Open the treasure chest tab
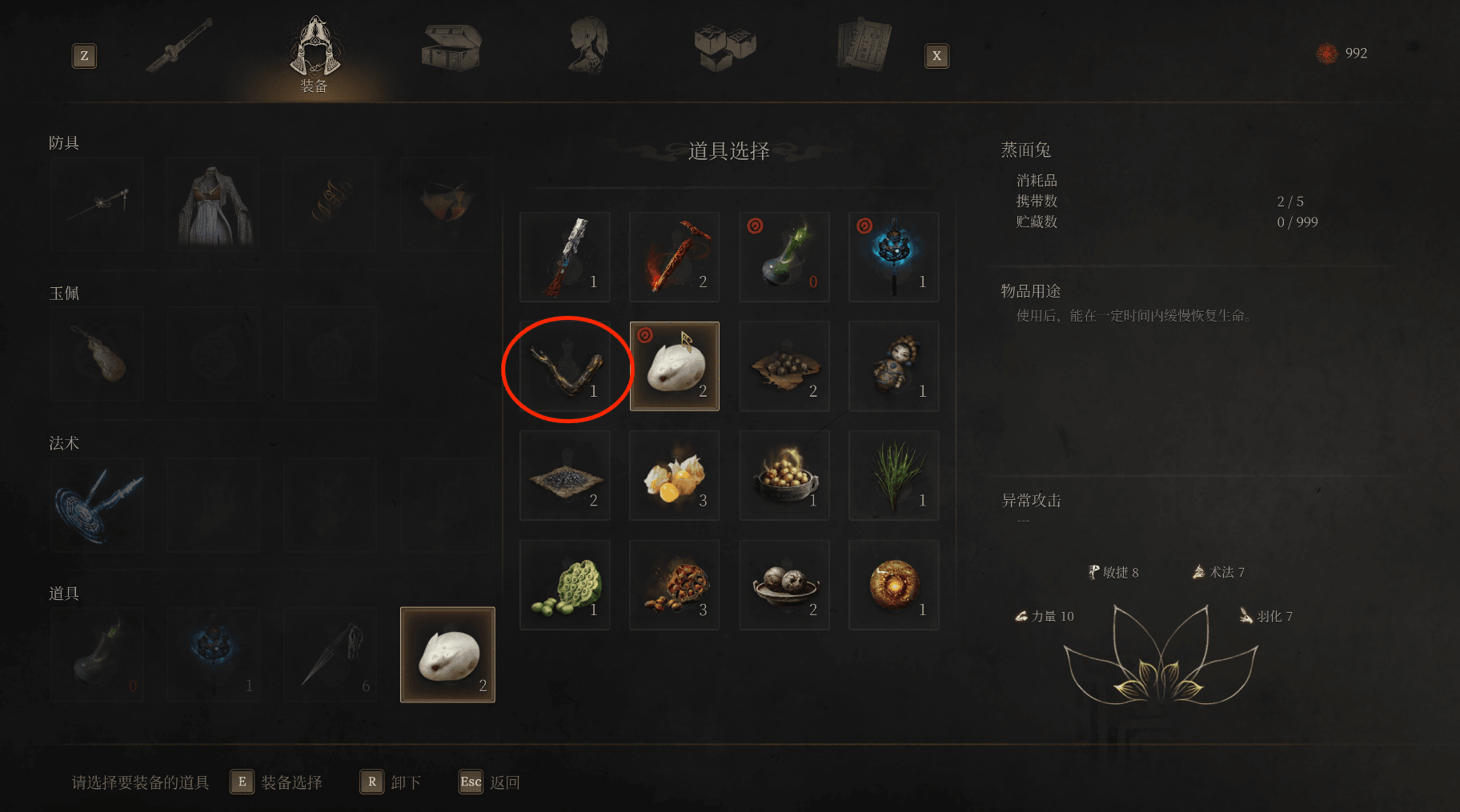The width and height of the screenshot is (1460, 812). [x=451, y=46]
